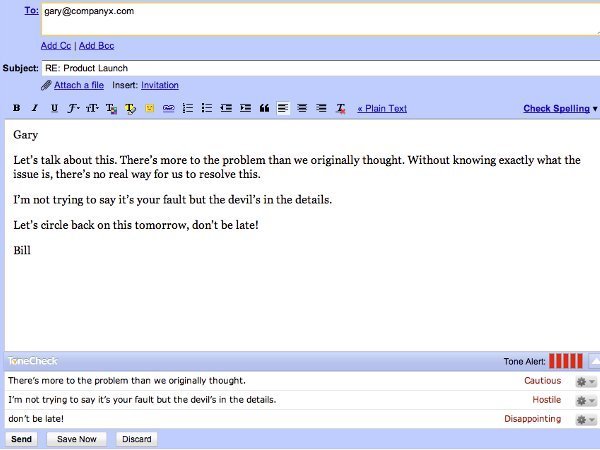
Task: Click the Hostile tone label
Action: pyautogui.click(x=546, y=400)
